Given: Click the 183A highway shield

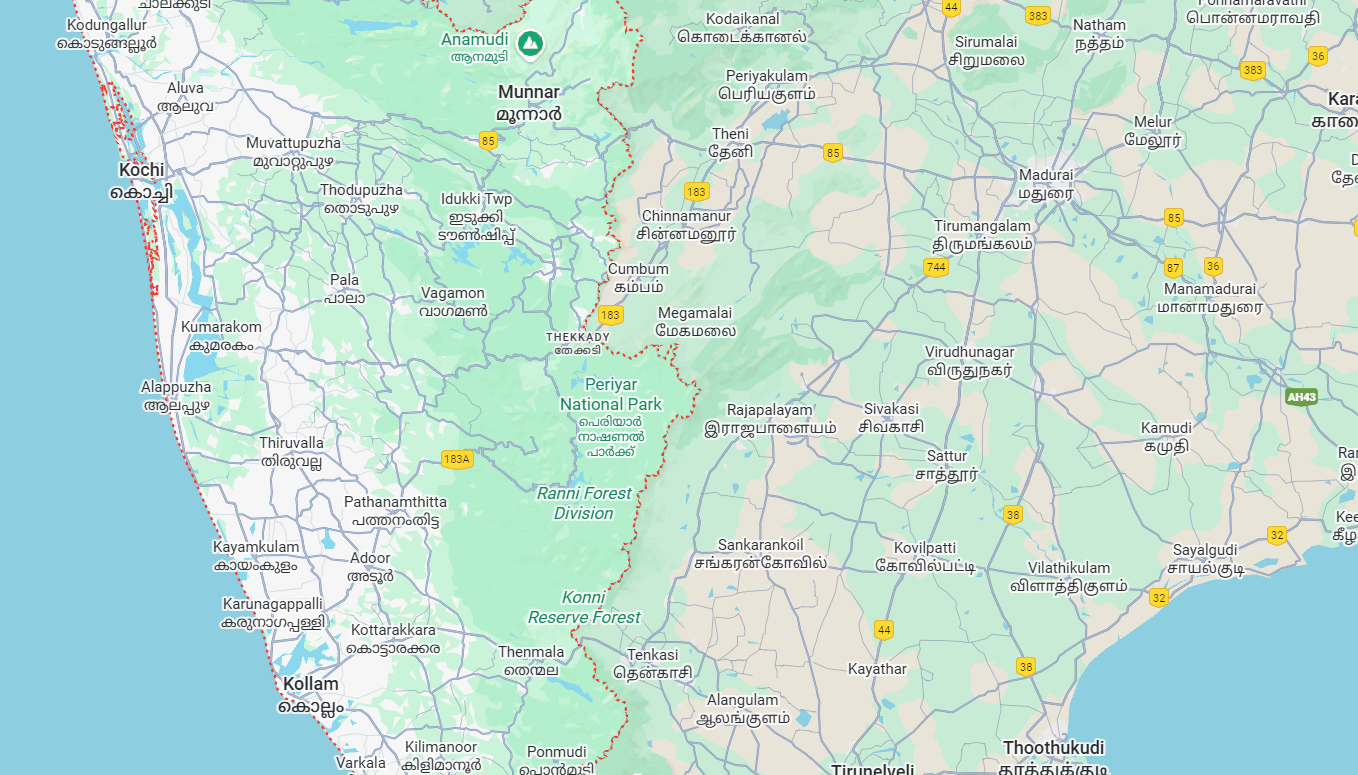Looking at the screenshot, I should (x=456, y=459).
